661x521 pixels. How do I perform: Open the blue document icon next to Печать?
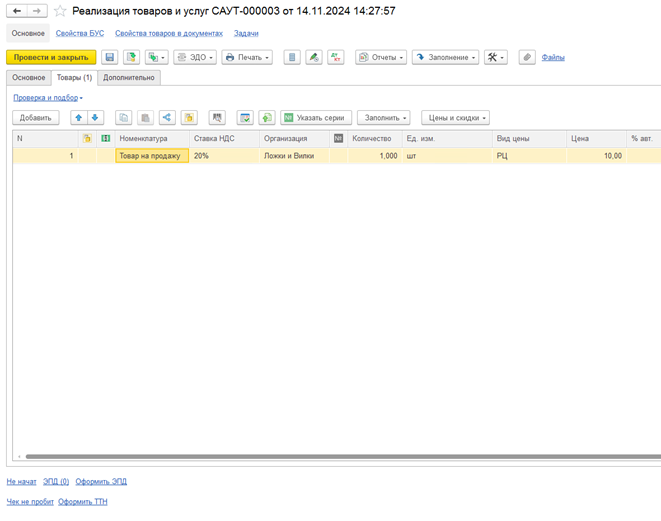click(x=292, y=57)
